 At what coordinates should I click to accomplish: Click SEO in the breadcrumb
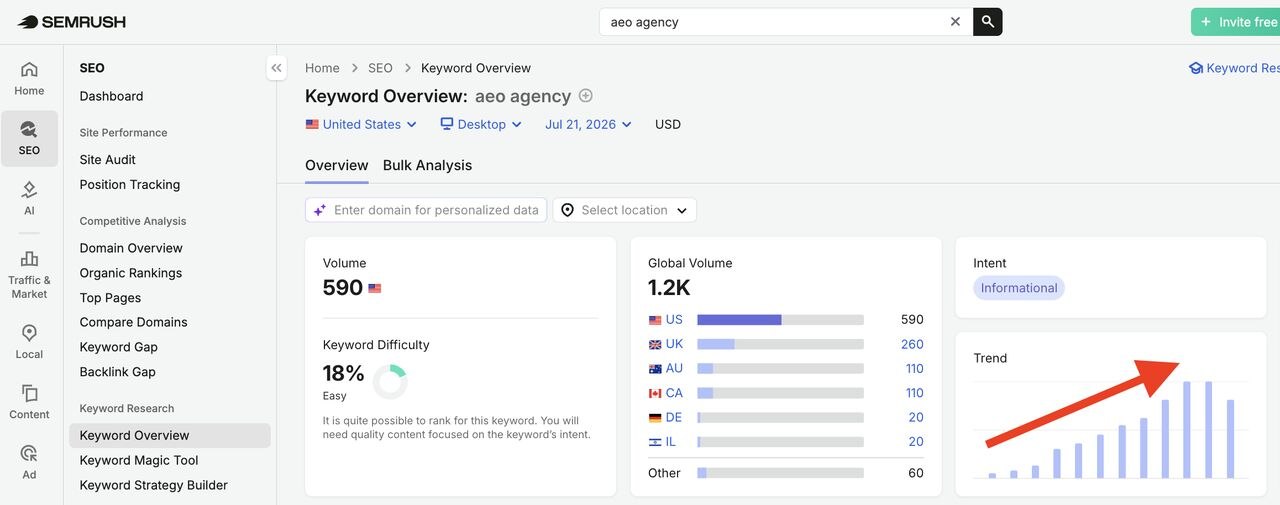[380, 68]
